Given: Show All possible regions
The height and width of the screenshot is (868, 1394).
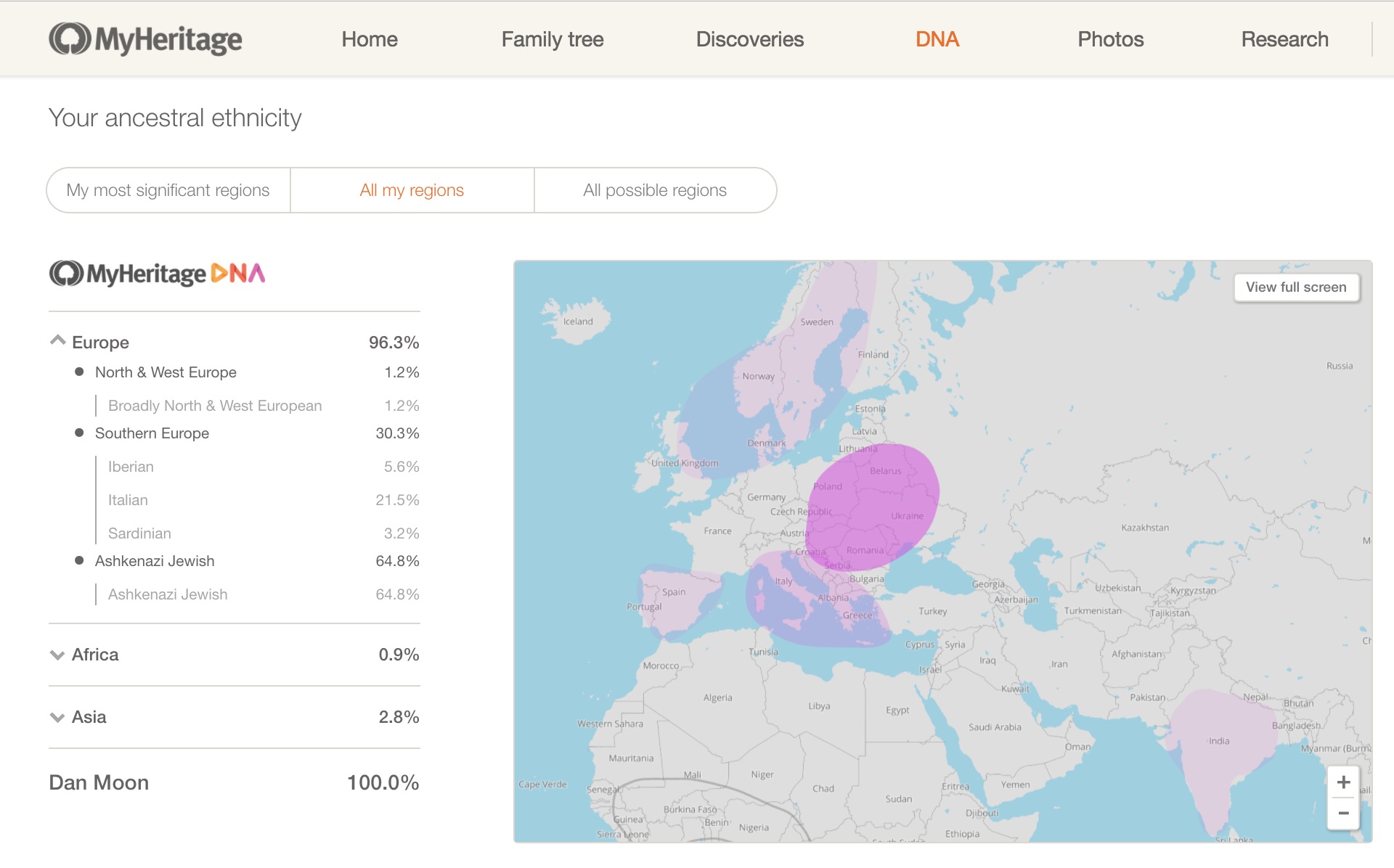Looking at the screenshot, I should coord(654,190).
